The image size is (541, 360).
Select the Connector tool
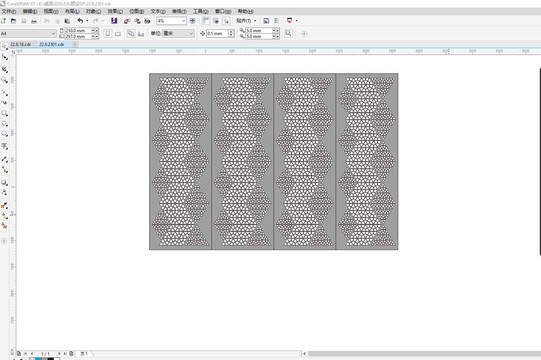pos(4,170)
